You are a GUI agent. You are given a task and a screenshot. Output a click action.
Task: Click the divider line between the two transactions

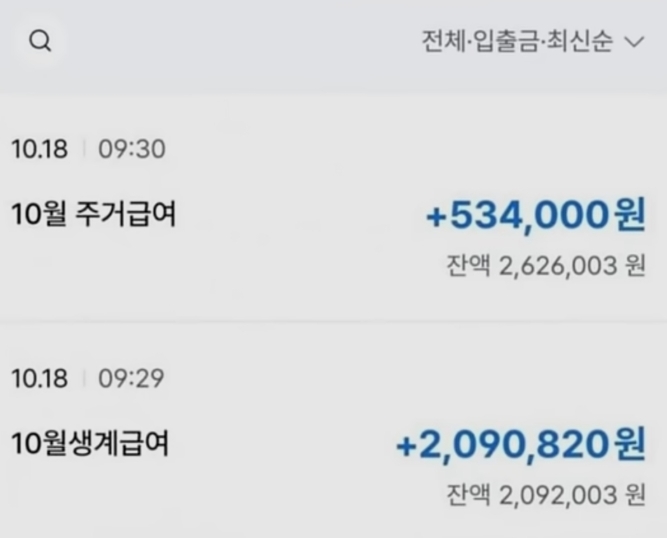tap(334, 321)
